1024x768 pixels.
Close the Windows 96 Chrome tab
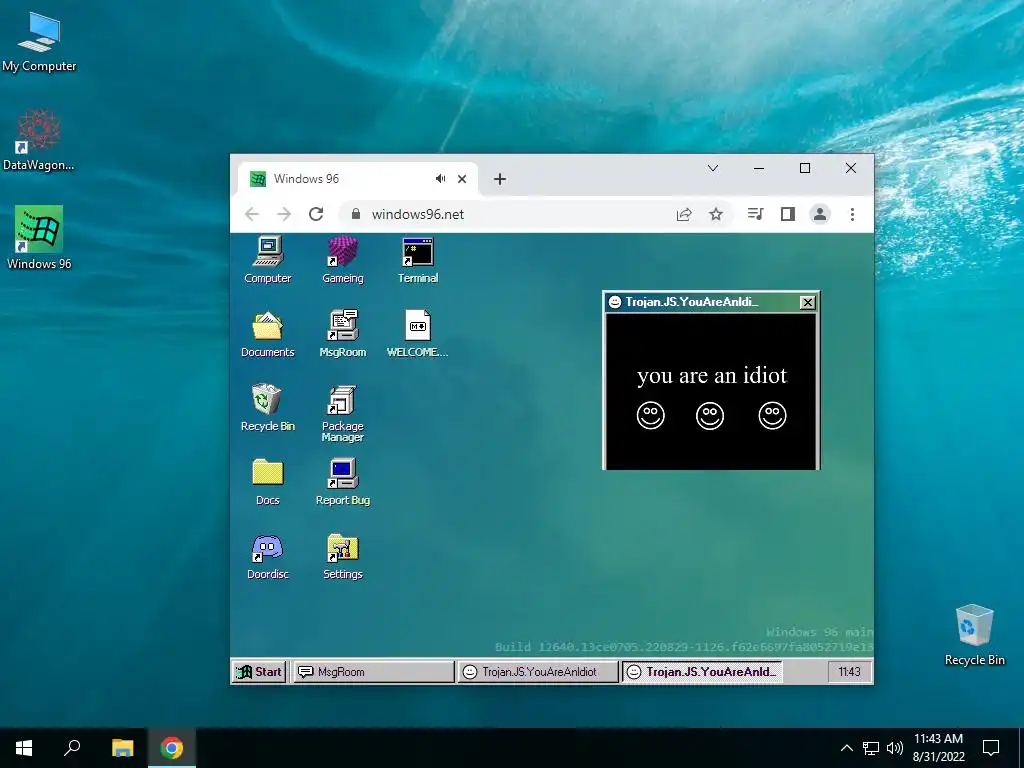coord(462,179)
